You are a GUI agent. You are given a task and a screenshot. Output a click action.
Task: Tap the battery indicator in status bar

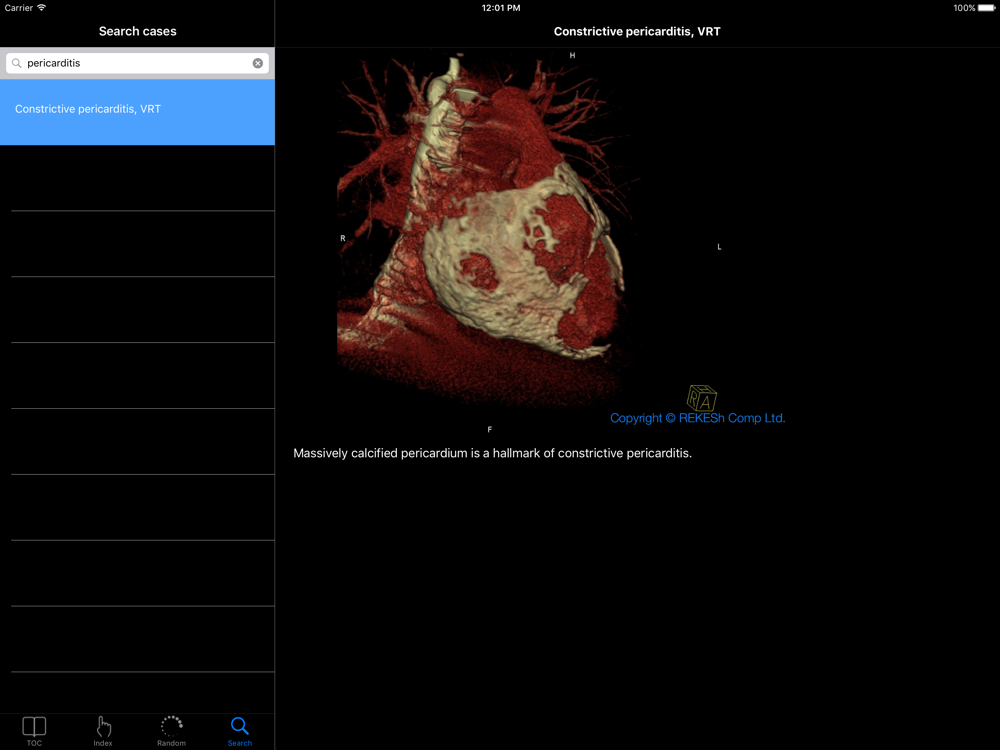pos(986,8)
